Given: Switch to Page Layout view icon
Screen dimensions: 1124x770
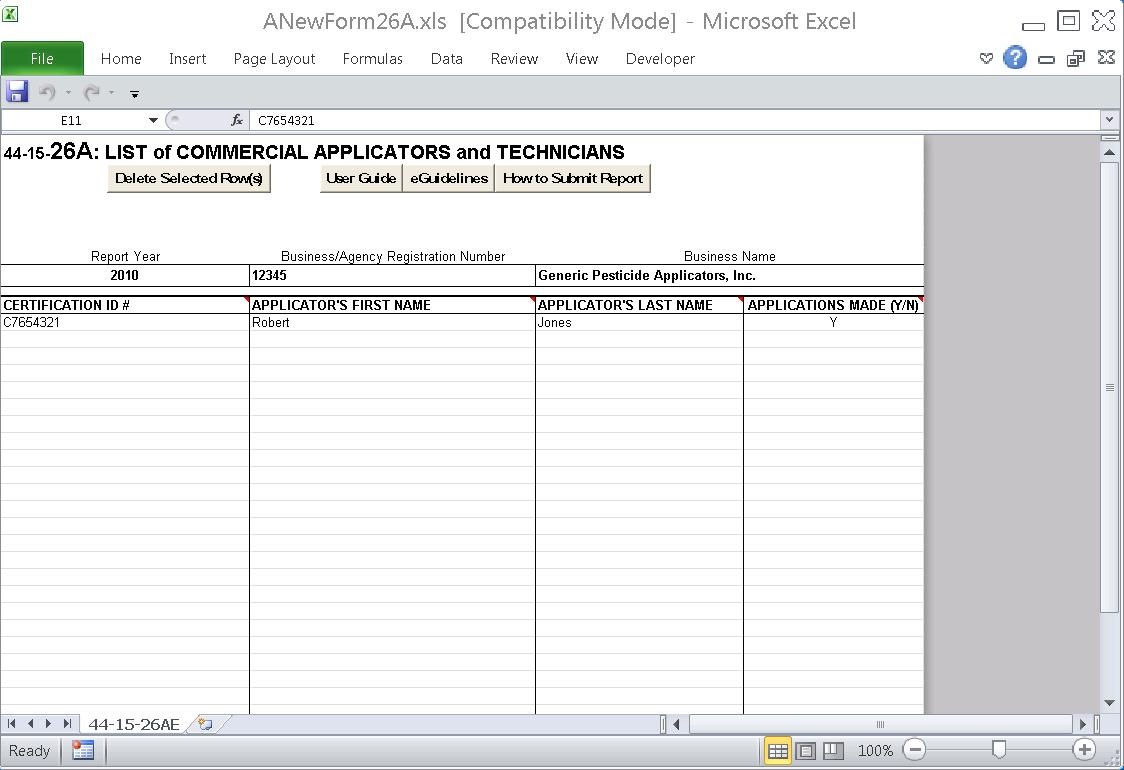Looking at the screenshot, I should (806, 751).
